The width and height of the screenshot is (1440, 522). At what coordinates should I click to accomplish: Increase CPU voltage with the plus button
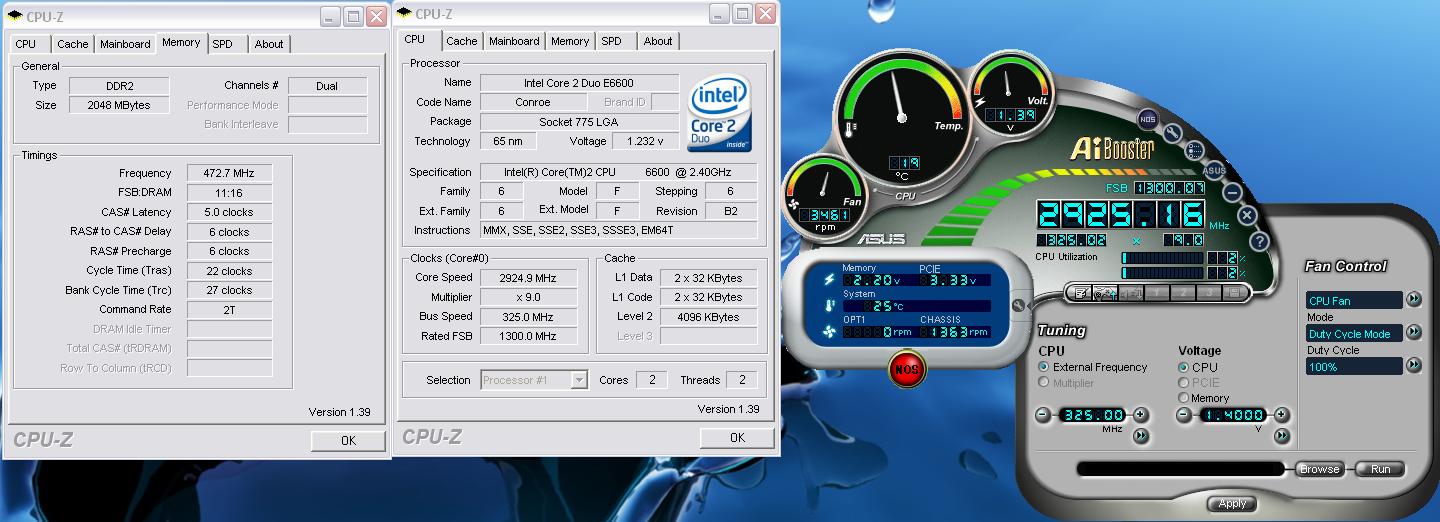point(1281,415)
